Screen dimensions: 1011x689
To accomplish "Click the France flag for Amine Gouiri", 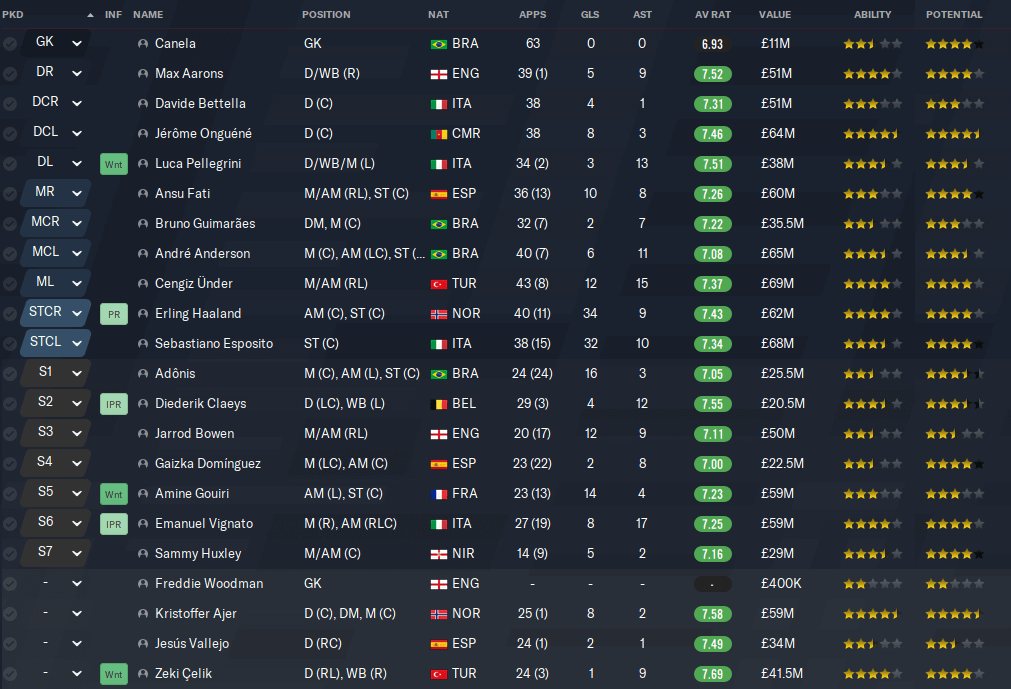I will [x=438, y=494].
